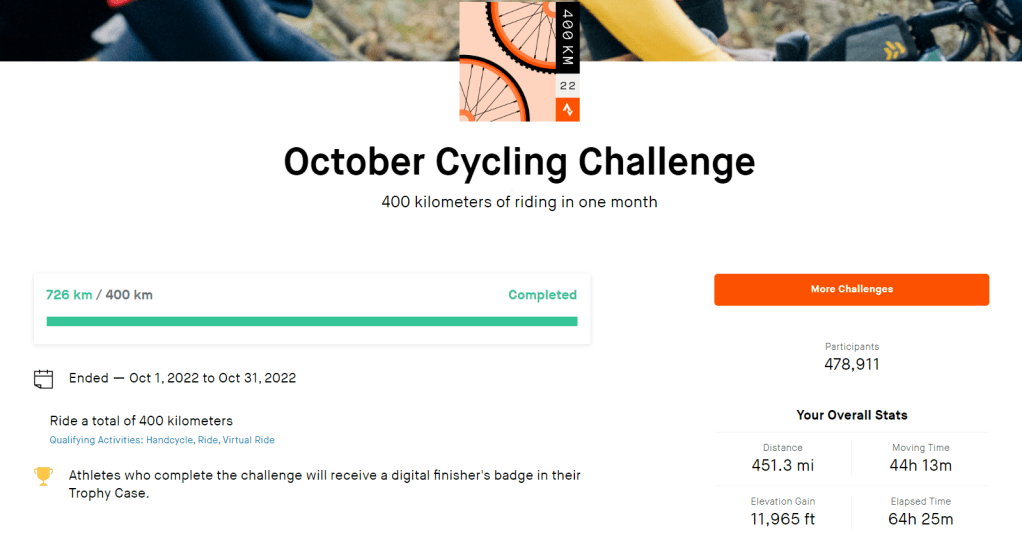
Task: Open the More Challenges button
Action: click(x=851, y=289)
